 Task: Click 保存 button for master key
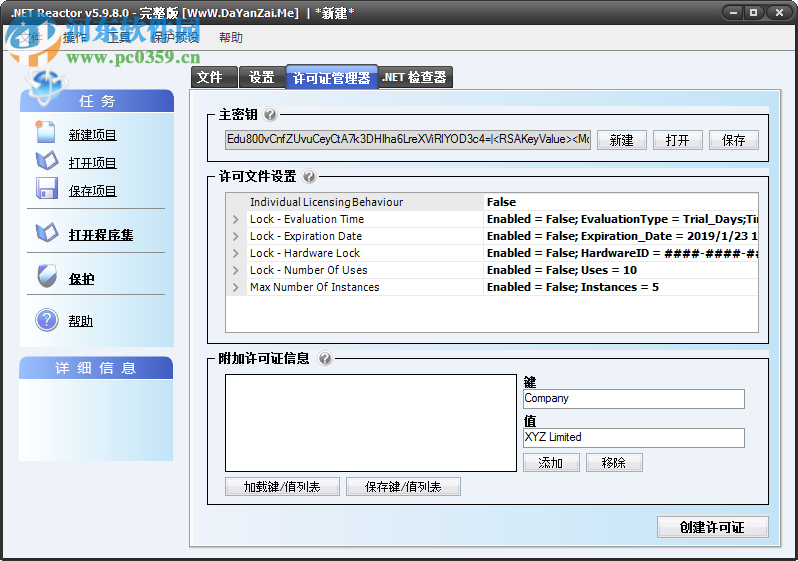pyautogui.click(x=734, y=140)
